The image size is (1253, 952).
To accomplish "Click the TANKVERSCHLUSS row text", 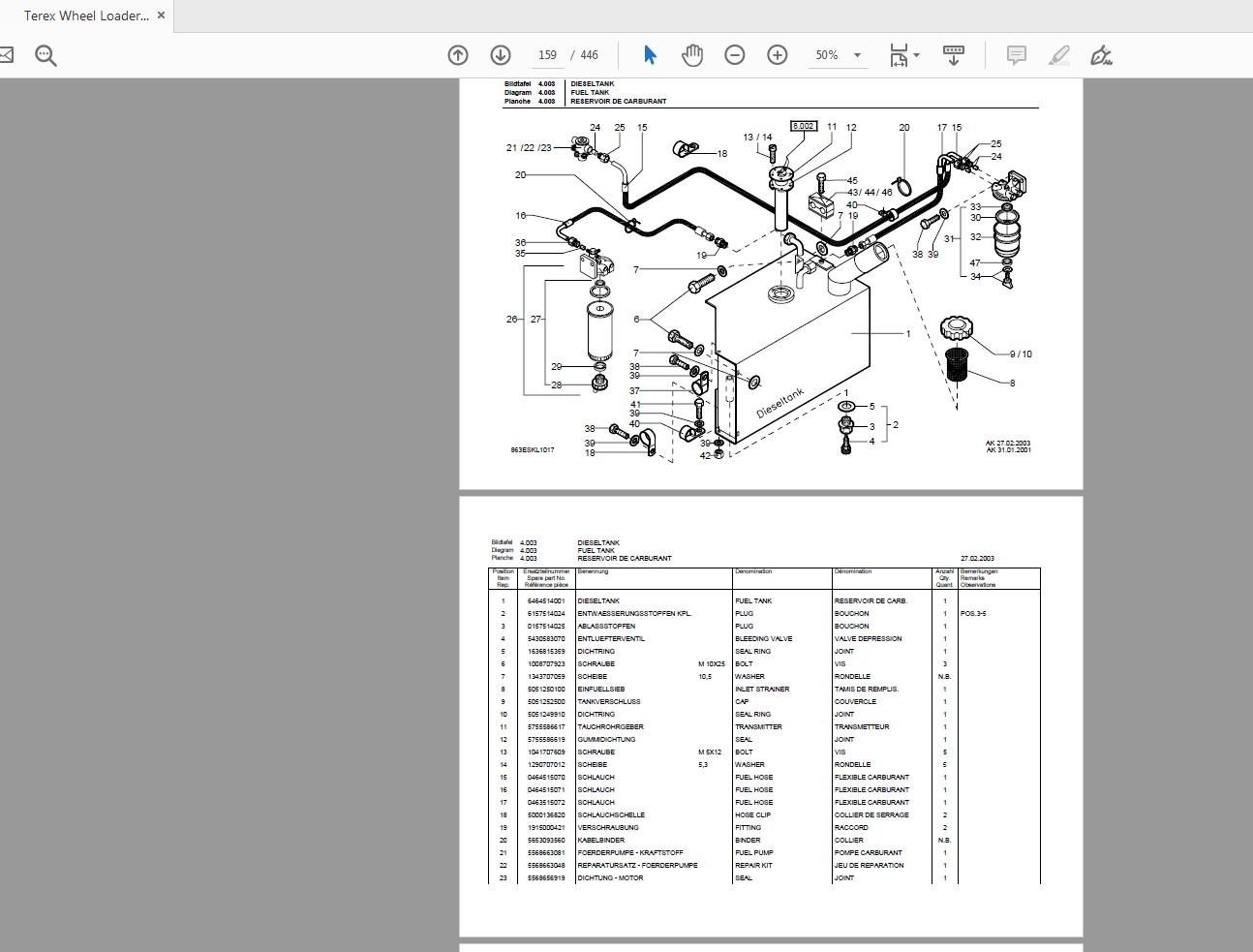I will coord(609,702).
